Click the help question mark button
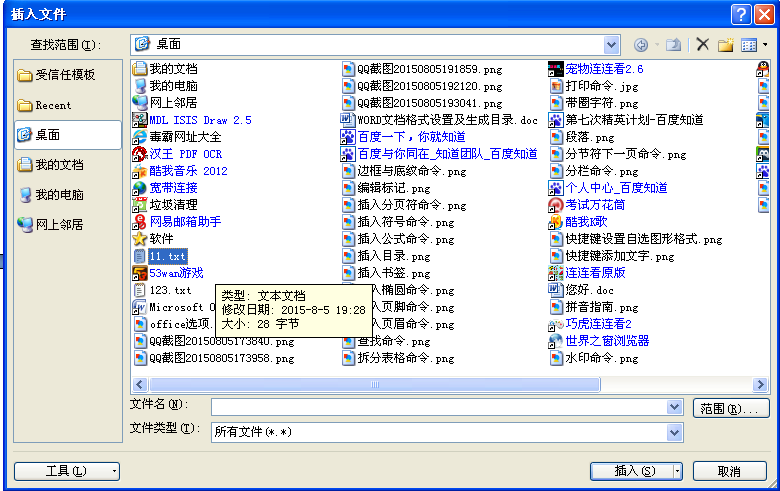Screen dimensions: 780x491 click(x=741, y=14)
